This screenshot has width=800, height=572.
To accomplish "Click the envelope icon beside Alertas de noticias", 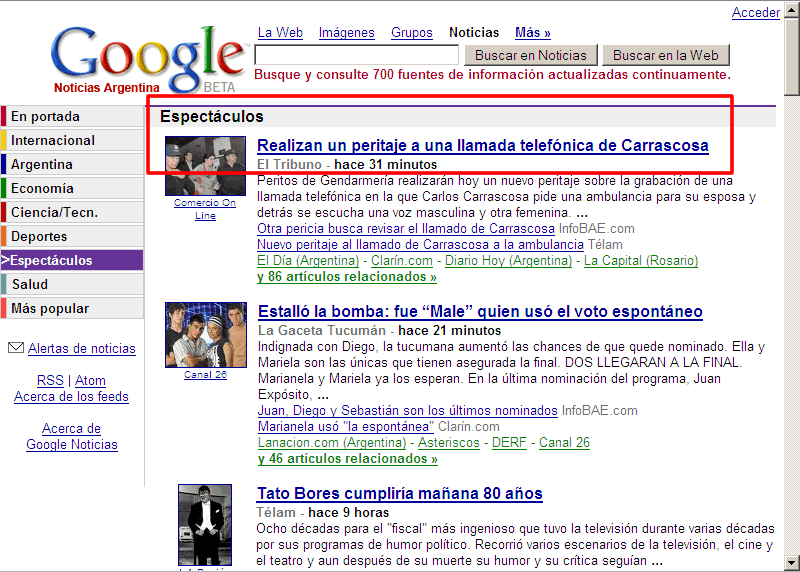I will [x=16, y=348].
